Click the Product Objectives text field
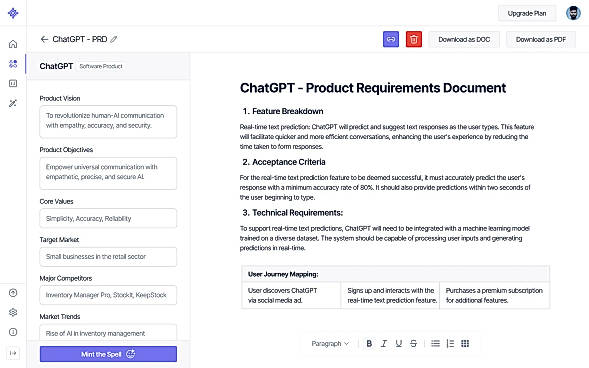Viewport: 589px width, 368px height. [108, 173]
